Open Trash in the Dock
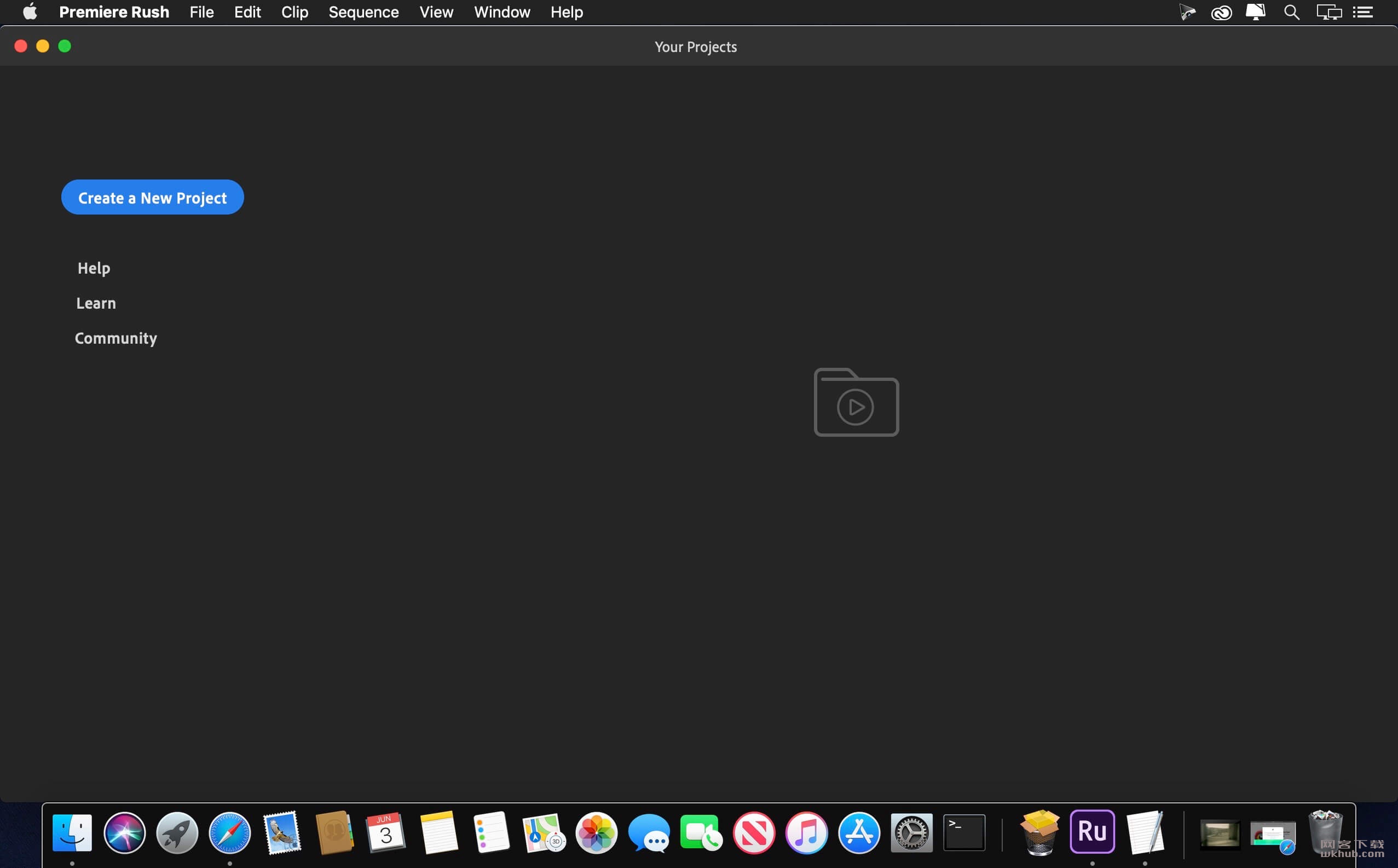 coord(1325,832)
